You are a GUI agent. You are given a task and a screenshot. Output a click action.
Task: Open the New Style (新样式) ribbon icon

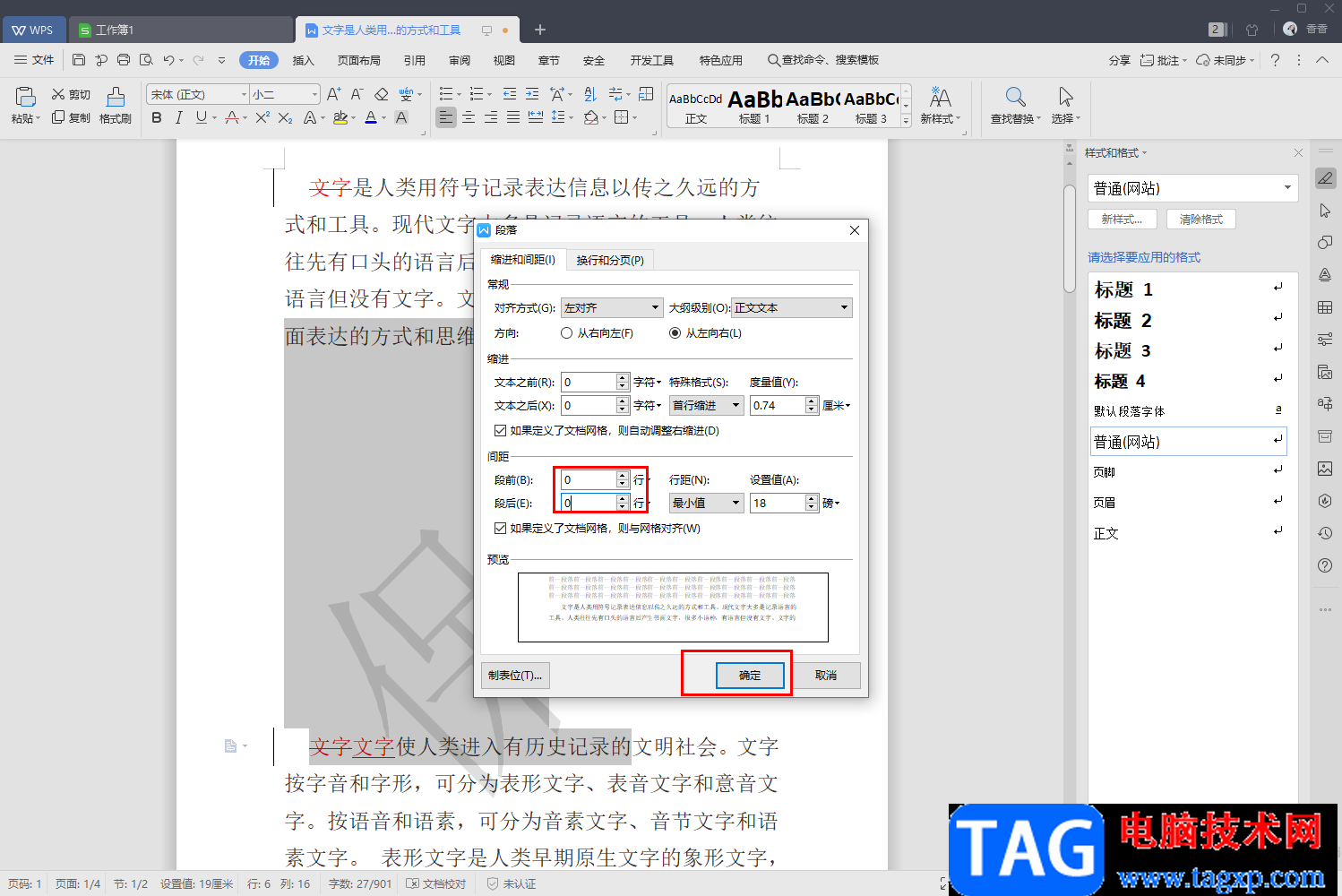coord(940,97)
